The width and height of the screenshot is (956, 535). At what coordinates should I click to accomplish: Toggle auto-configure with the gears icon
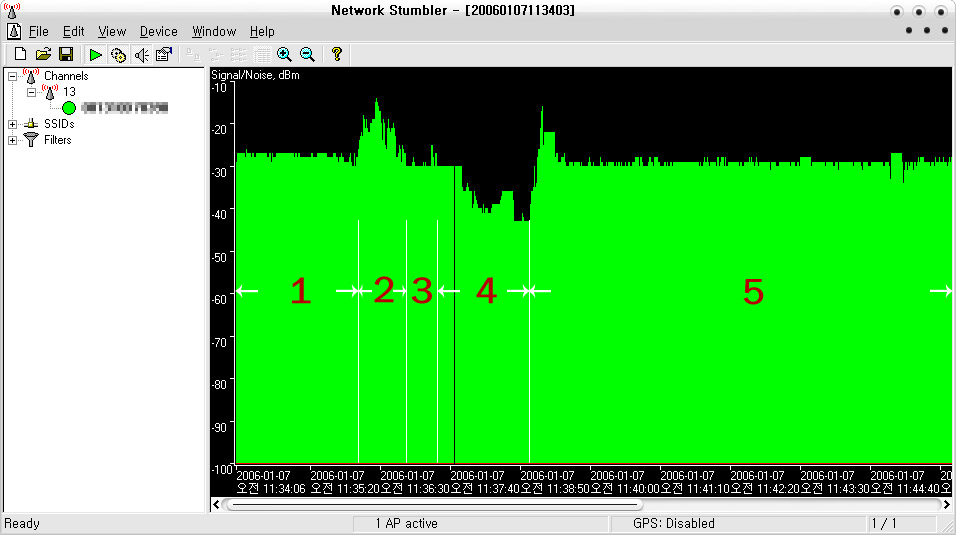click(x=118, y=55)
